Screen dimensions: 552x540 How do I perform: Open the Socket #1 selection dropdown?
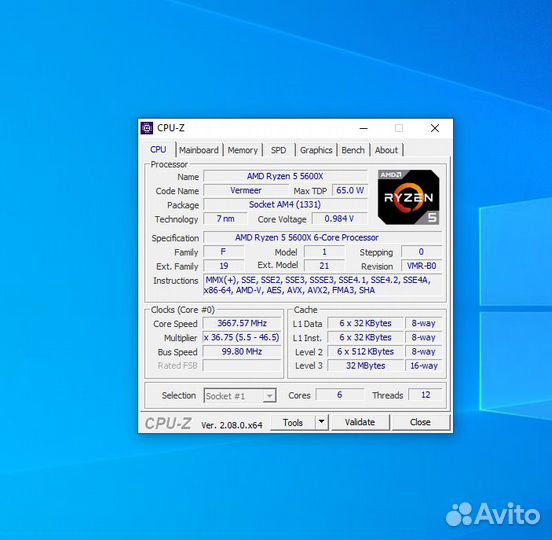coord(240,396)
